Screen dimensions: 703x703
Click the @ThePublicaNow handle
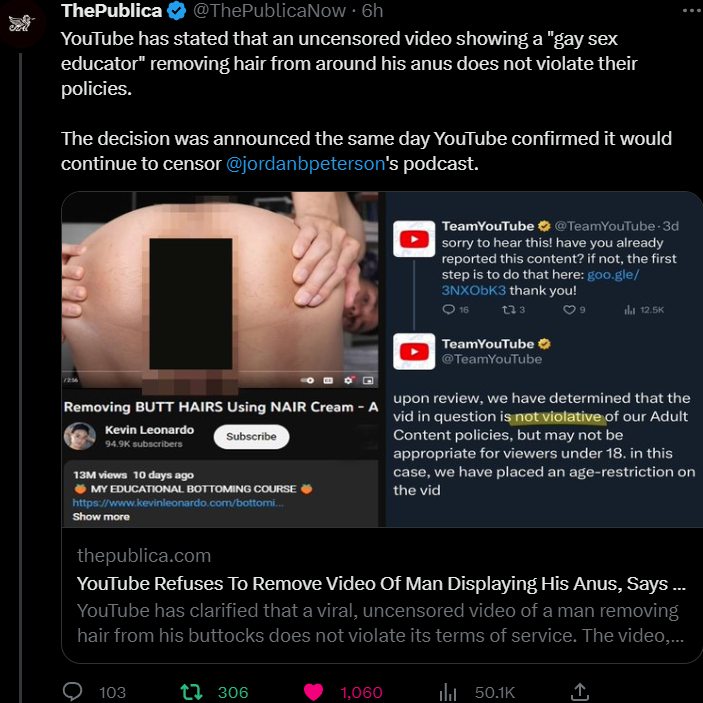pos(269,11)
